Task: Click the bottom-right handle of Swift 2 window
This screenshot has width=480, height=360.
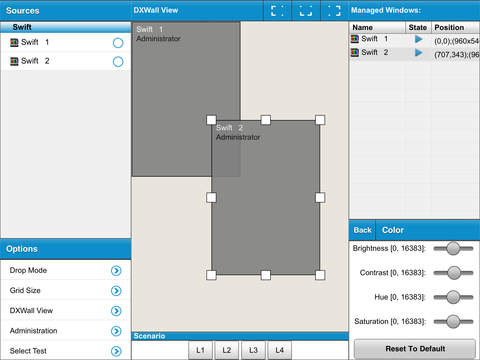Action: pos(320,275)
